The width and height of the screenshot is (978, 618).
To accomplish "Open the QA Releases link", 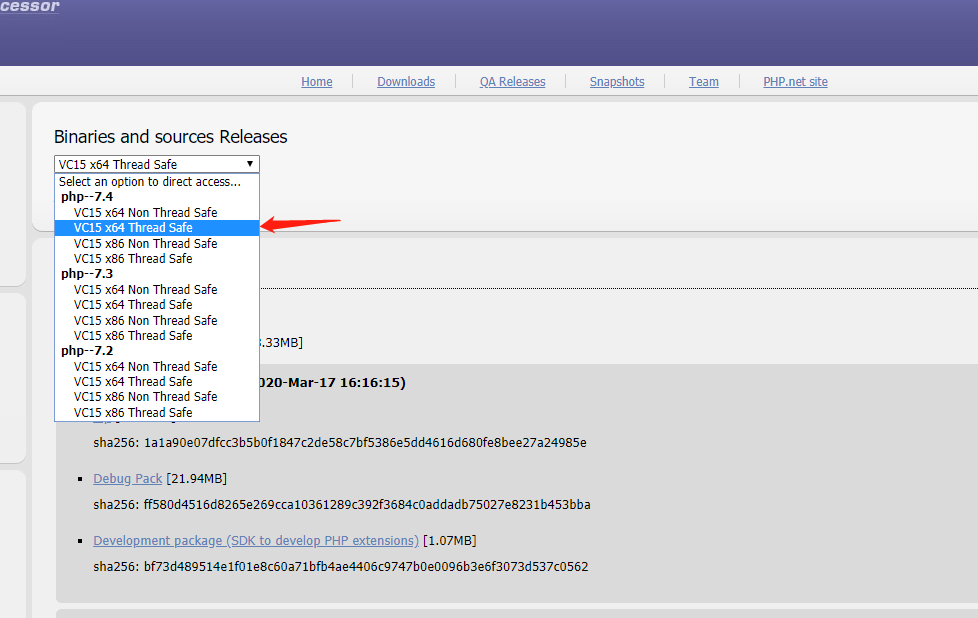I will (512, 82).
